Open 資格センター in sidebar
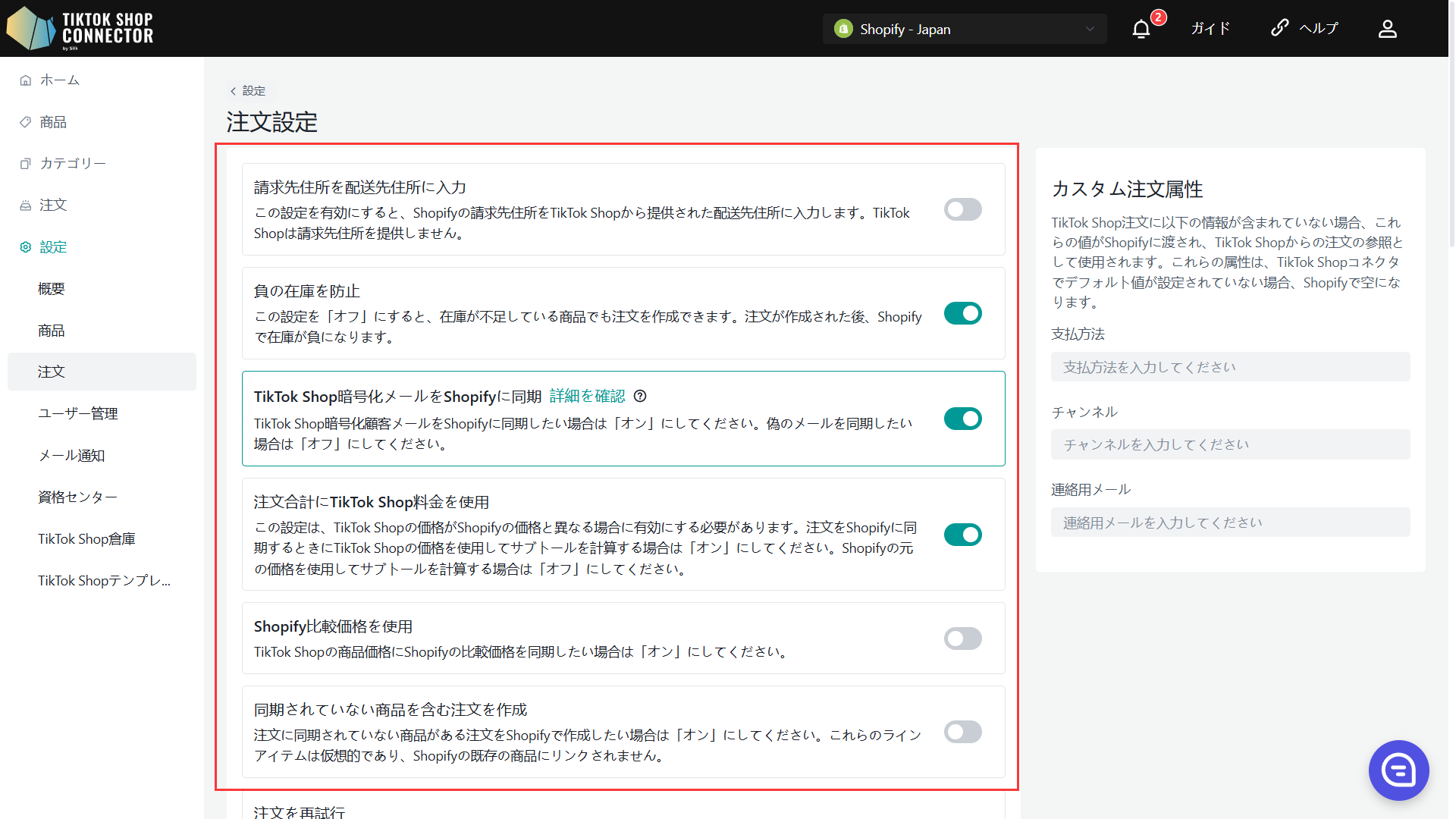Image resolution: width=1456 pixels, height=819 pixels. tap(77, 497)
